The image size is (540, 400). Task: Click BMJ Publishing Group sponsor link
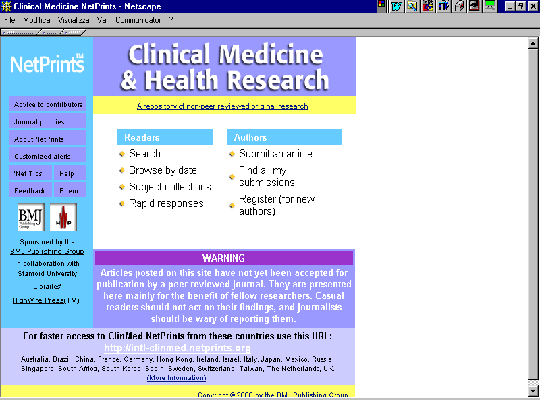click(x=47, y=252)
